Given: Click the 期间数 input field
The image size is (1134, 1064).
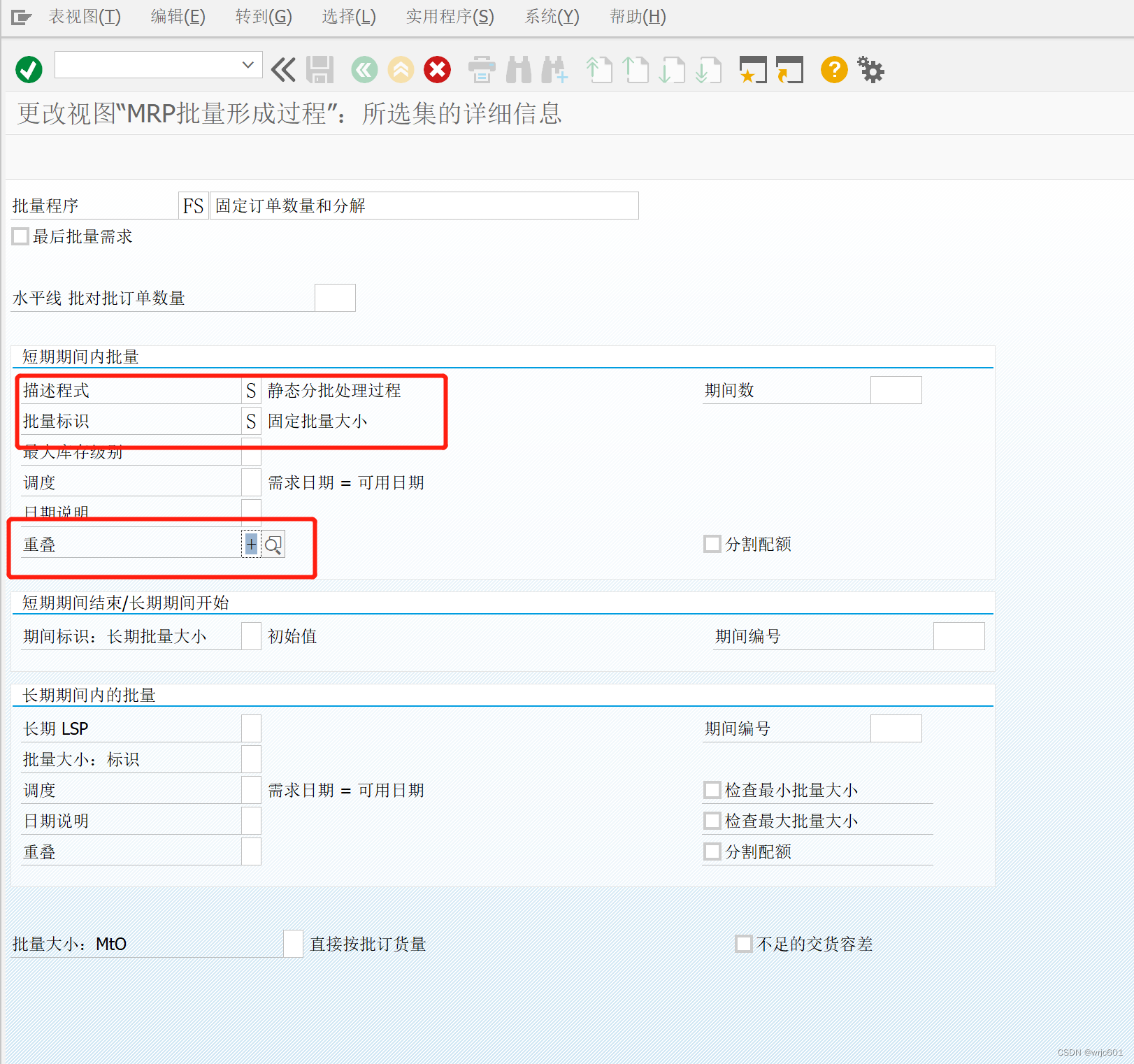Looking at the screenshot, I should (x=896, y=390).
